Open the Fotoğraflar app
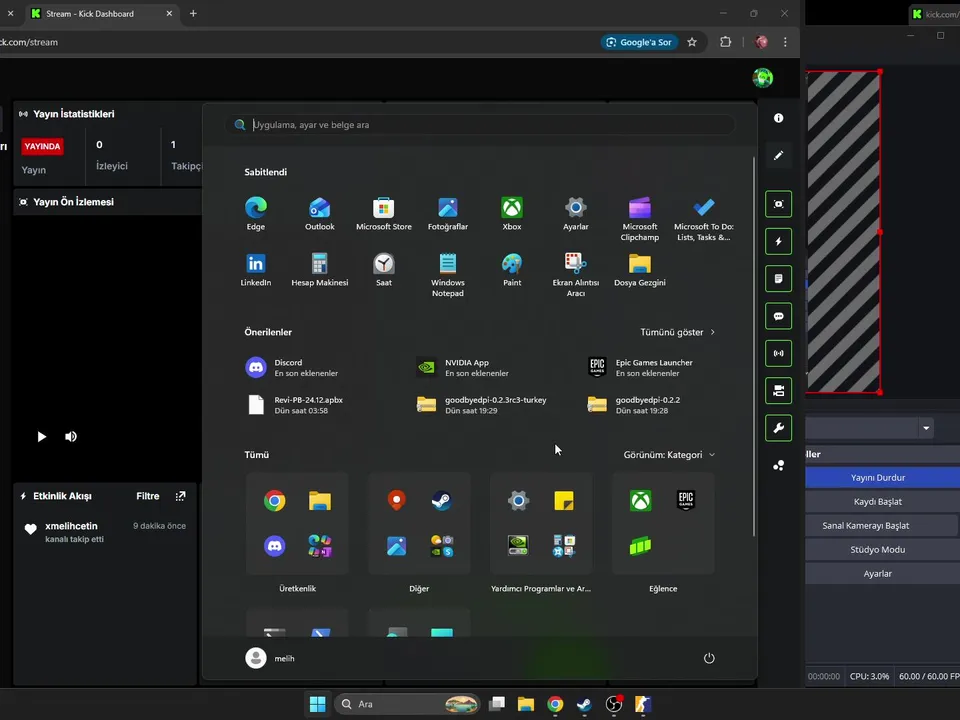The image size is (960, 720). (x=448, y=214)
